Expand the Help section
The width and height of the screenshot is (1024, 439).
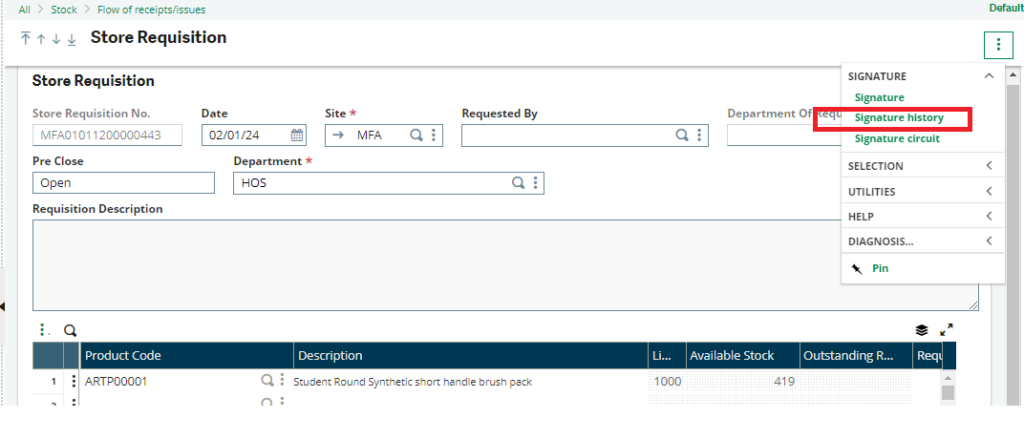988,216
